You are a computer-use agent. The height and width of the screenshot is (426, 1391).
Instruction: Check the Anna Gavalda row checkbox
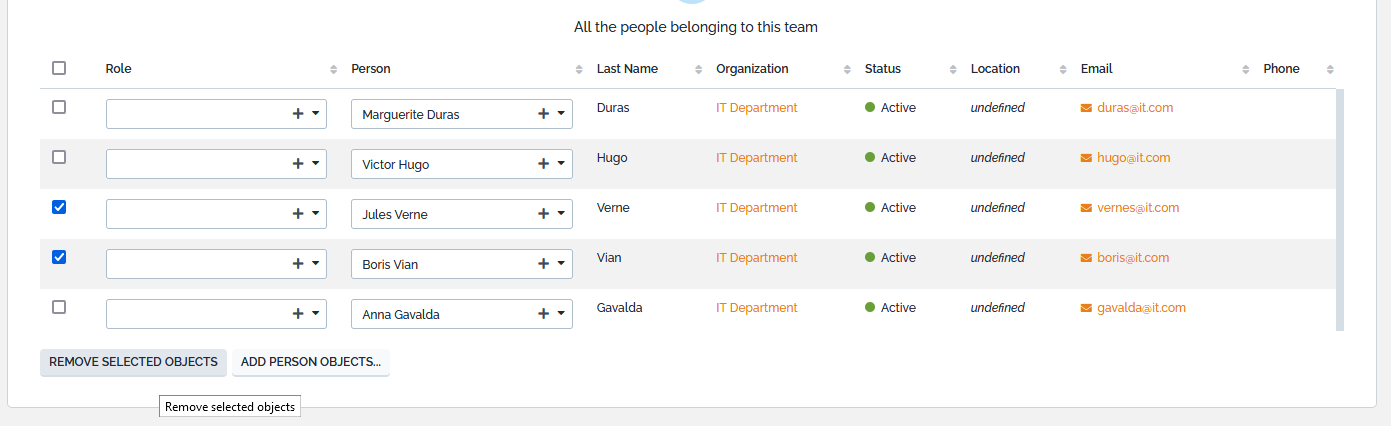(59, 307)
